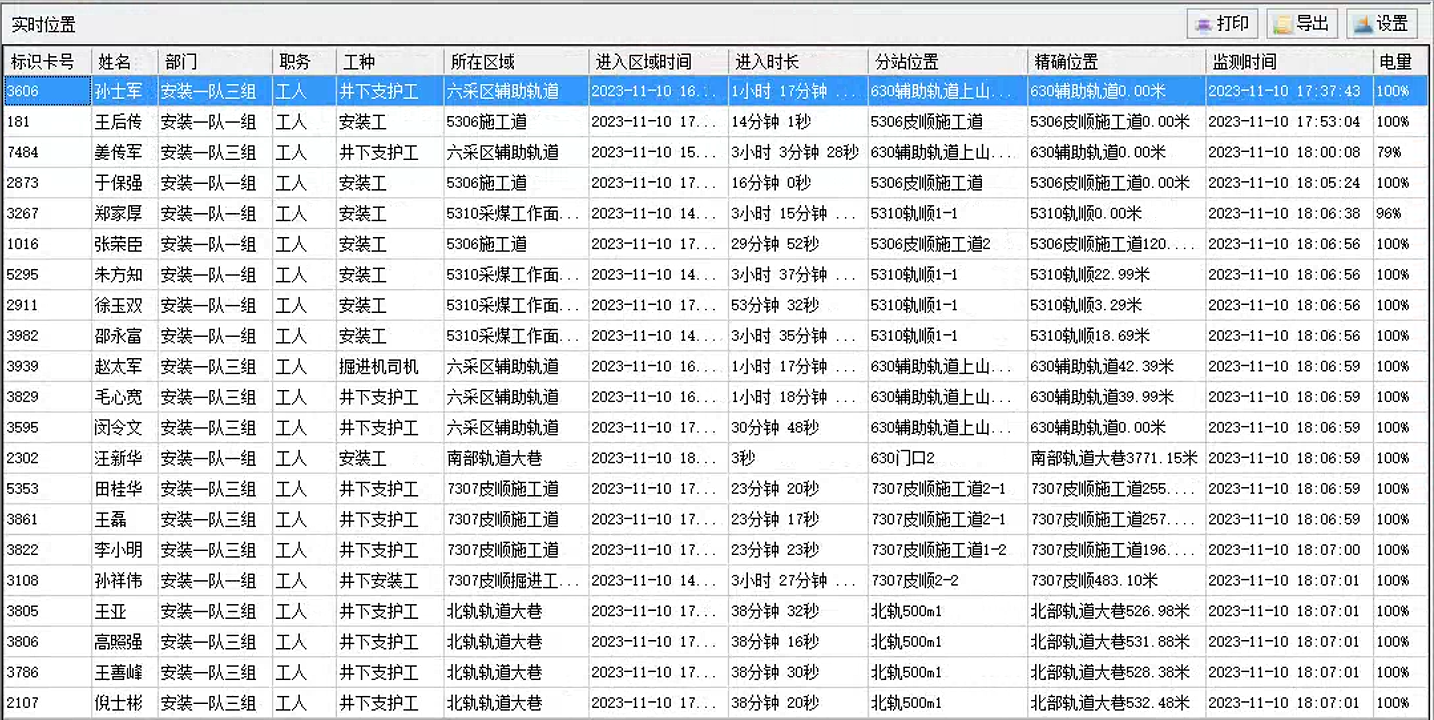Image resolution: width=1434 pixels, height=720 pixels.
Task: Click the 电量 column header
Action: pyautogui.click(x=1401, y=62)
